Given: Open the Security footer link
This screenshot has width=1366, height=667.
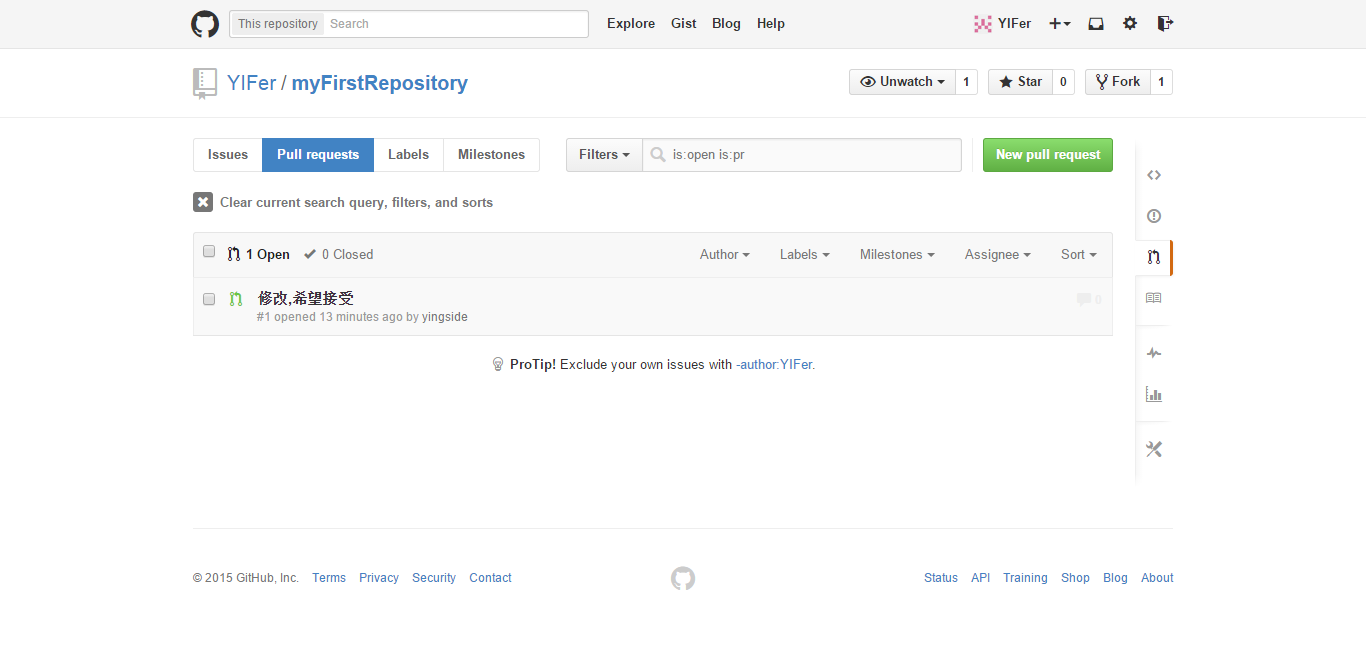Looking at the screenshot, I should [x=434, y=578].
